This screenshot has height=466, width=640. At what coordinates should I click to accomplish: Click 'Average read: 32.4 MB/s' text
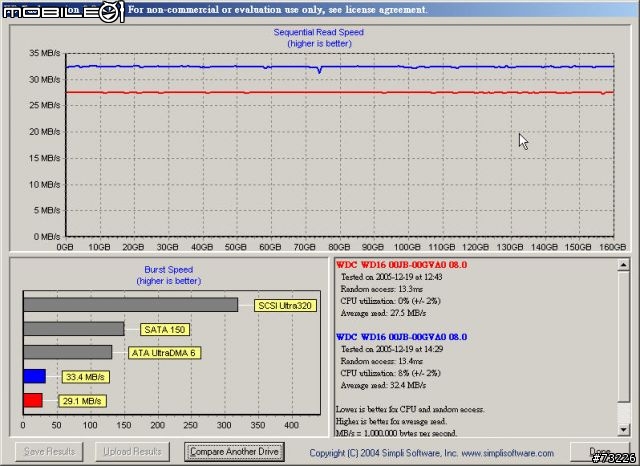coord(383,385)
